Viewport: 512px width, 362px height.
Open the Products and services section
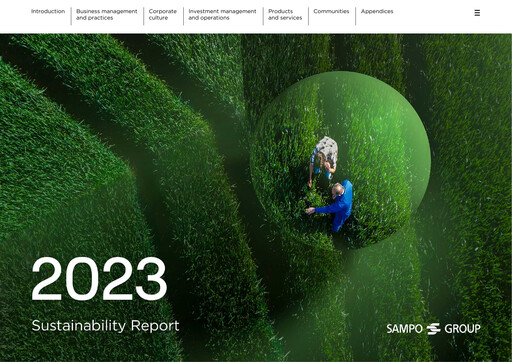pyautogui.click(x=285, y=14)
